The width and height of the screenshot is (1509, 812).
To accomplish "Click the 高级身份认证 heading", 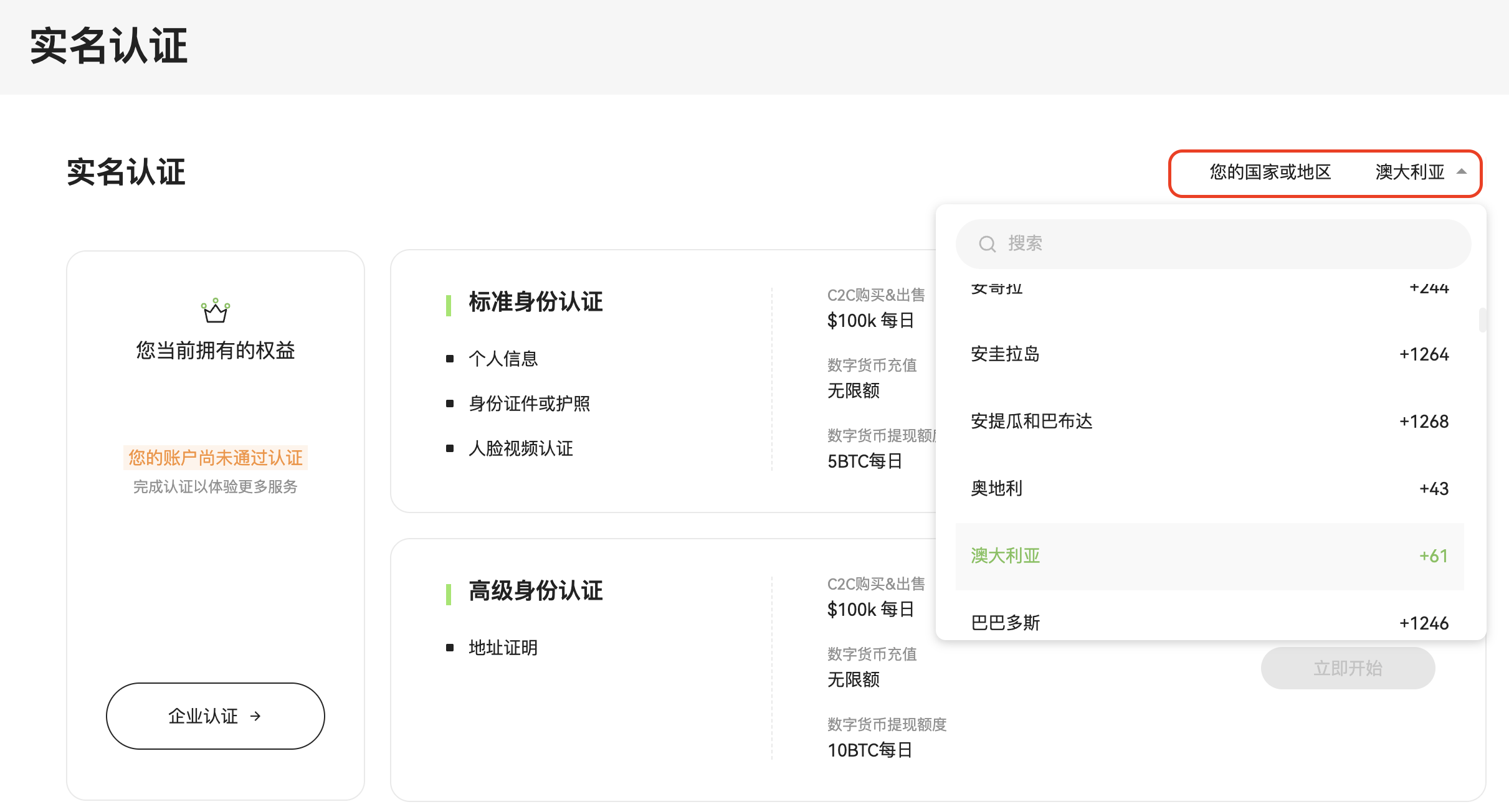I will (x=535, y=591).
